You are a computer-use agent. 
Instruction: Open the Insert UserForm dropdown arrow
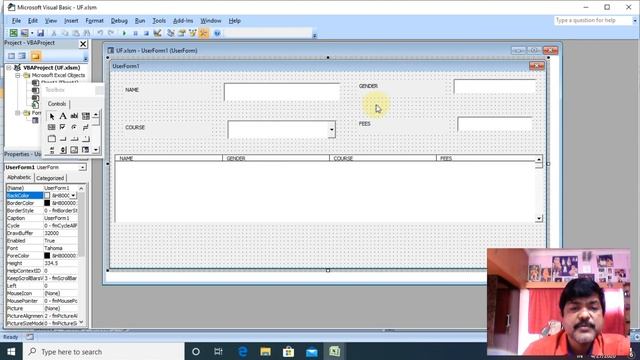point(32,33)
